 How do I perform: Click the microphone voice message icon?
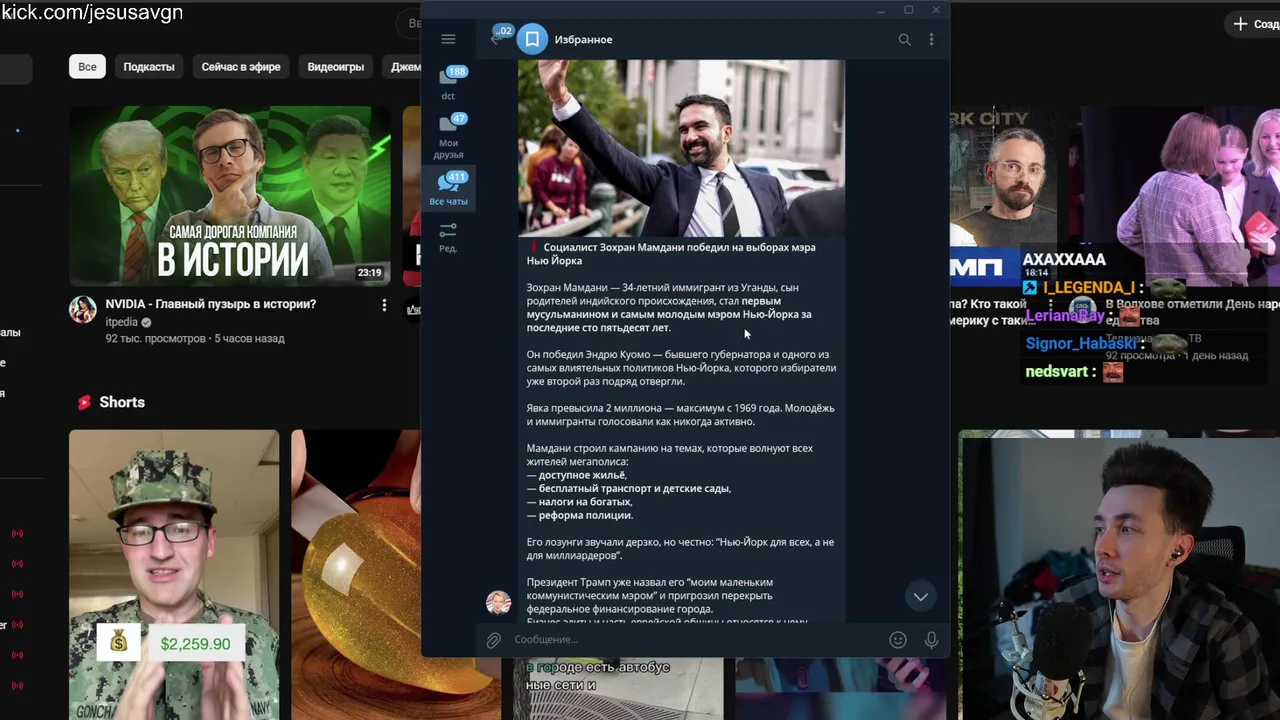pyautogui.click(x=931, y=640)
